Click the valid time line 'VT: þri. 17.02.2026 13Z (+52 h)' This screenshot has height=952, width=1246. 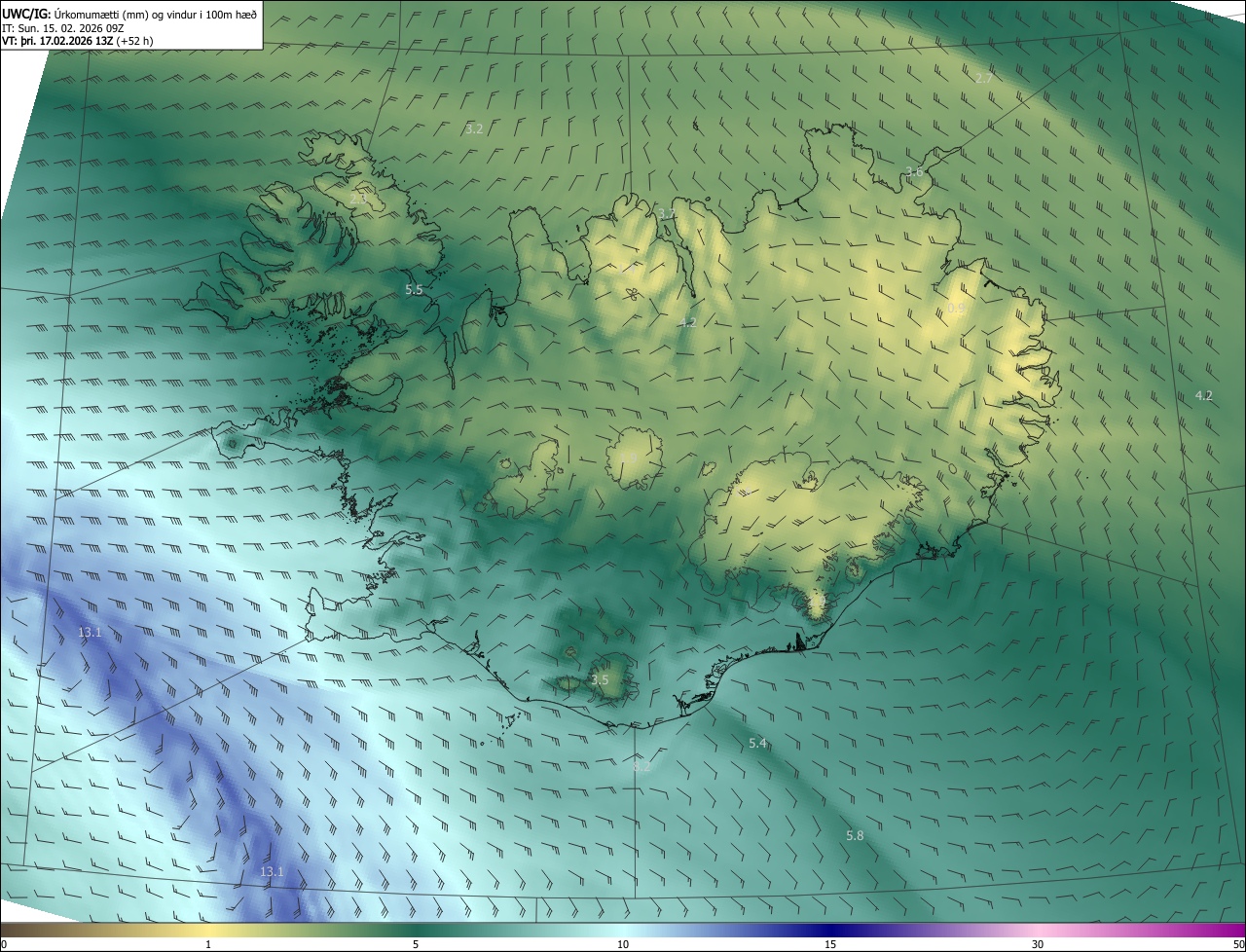click(77, 41)
